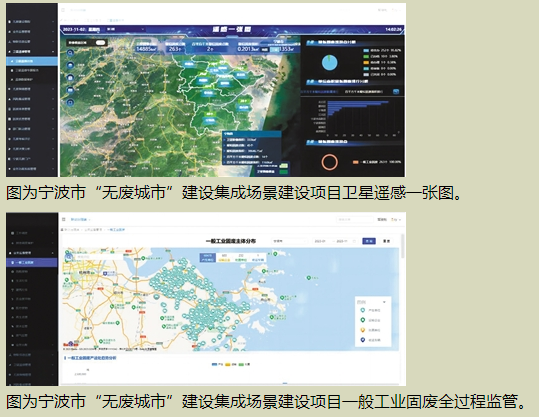539x418 pixels.
Task: Click the blue query button beside the date range
Action: click(369, 241)
